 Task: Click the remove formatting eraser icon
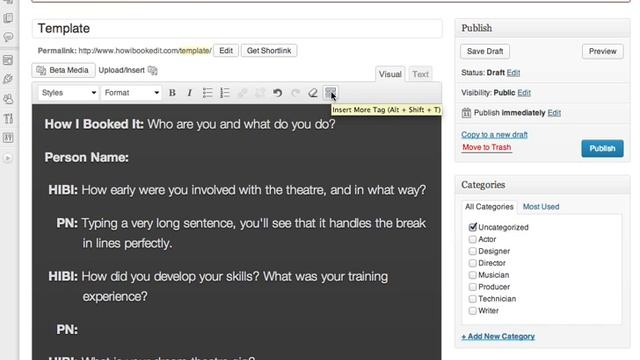(x=313, y=93)
